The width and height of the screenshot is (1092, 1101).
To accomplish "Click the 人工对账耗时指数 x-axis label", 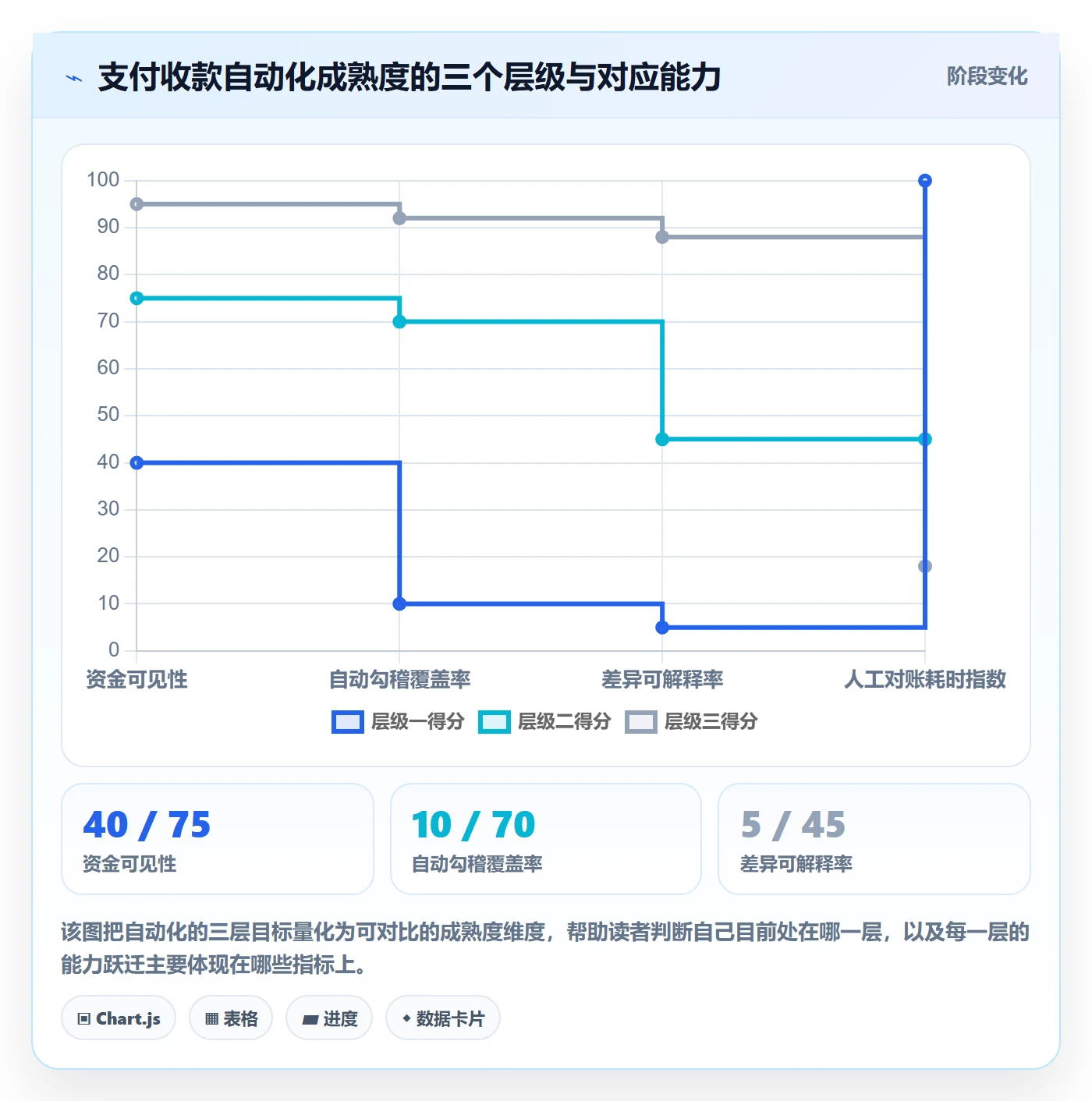I will click(x=925, y=680).
